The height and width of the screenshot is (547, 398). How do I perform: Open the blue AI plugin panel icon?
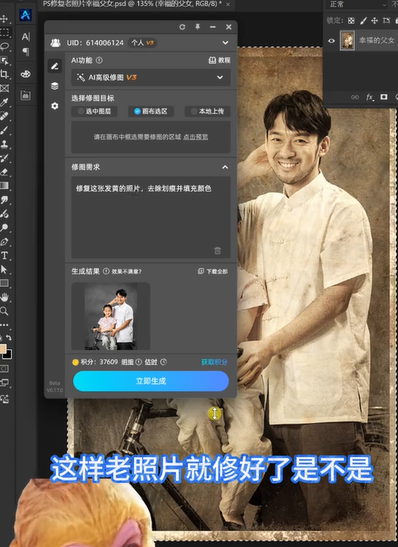(25, 15)
